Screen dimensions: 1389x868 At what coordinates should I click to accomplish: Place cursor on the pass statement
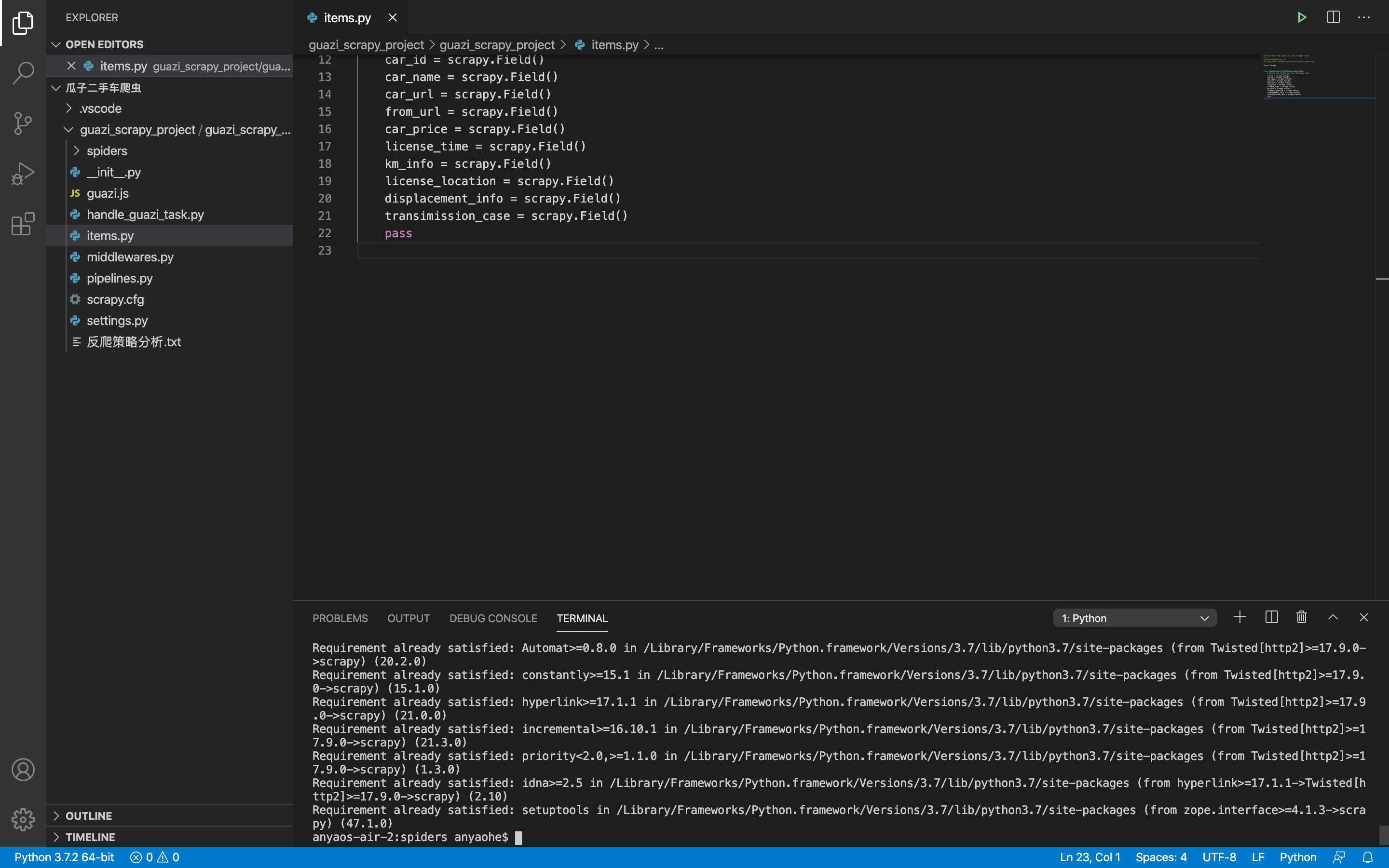398,233
